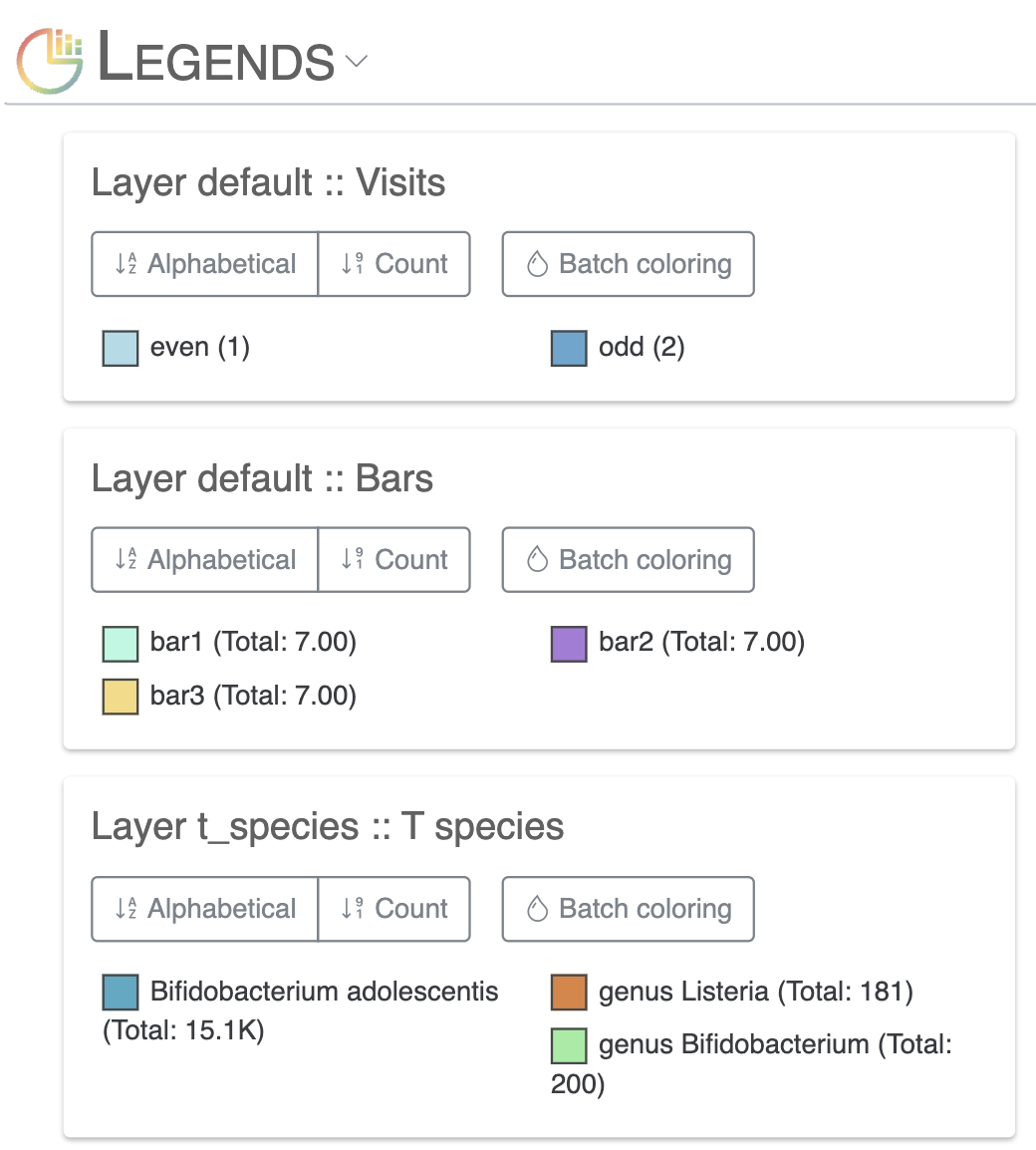This screenshot has width=1036, height=1150.
Task: Open the 'even' color swatch
Action: (121, 349)
